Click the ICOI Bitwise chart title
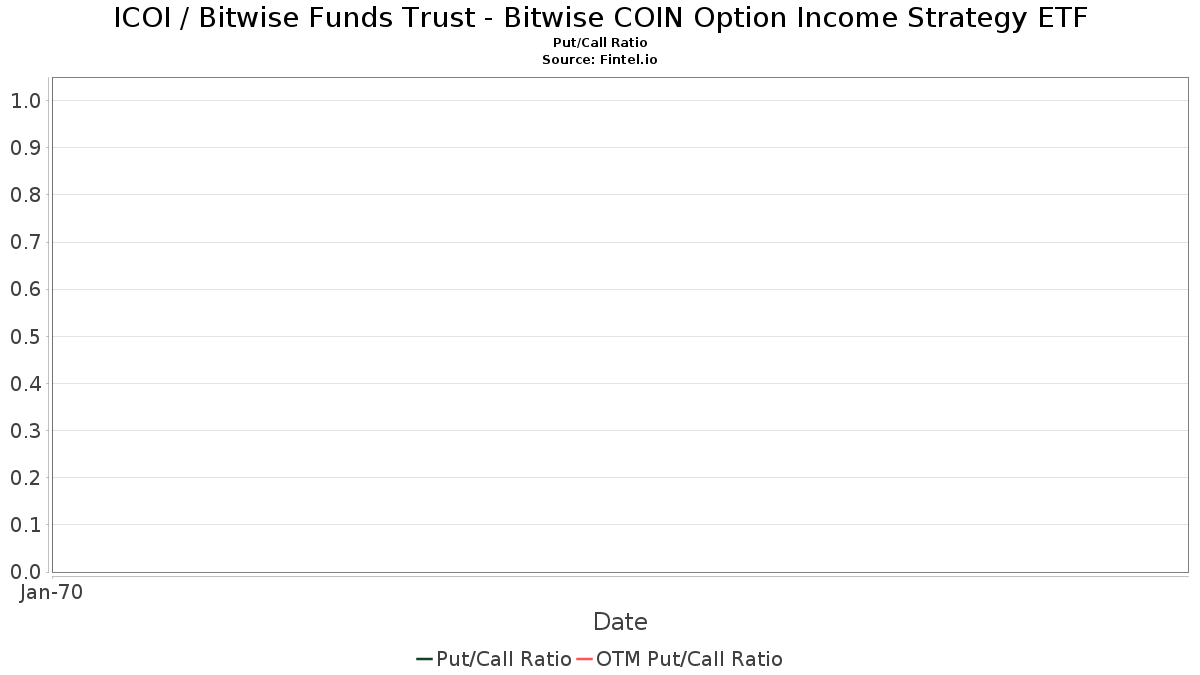The height and width of the screenshot is (675, 1200). pyautogui.click(x=600, y=18)
